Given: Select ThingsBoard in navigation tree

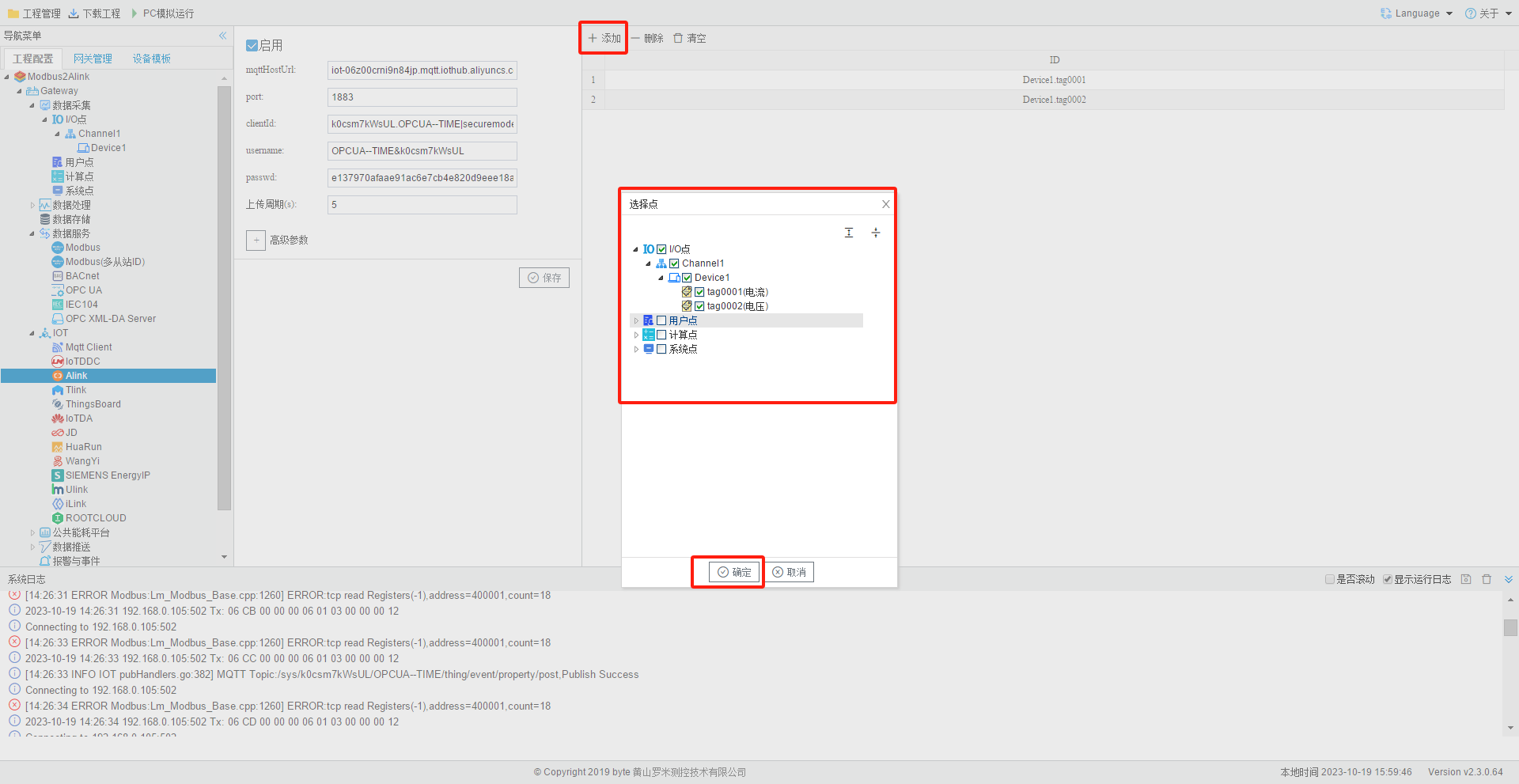Looking at the screenshot, I should tap(93, 404).
